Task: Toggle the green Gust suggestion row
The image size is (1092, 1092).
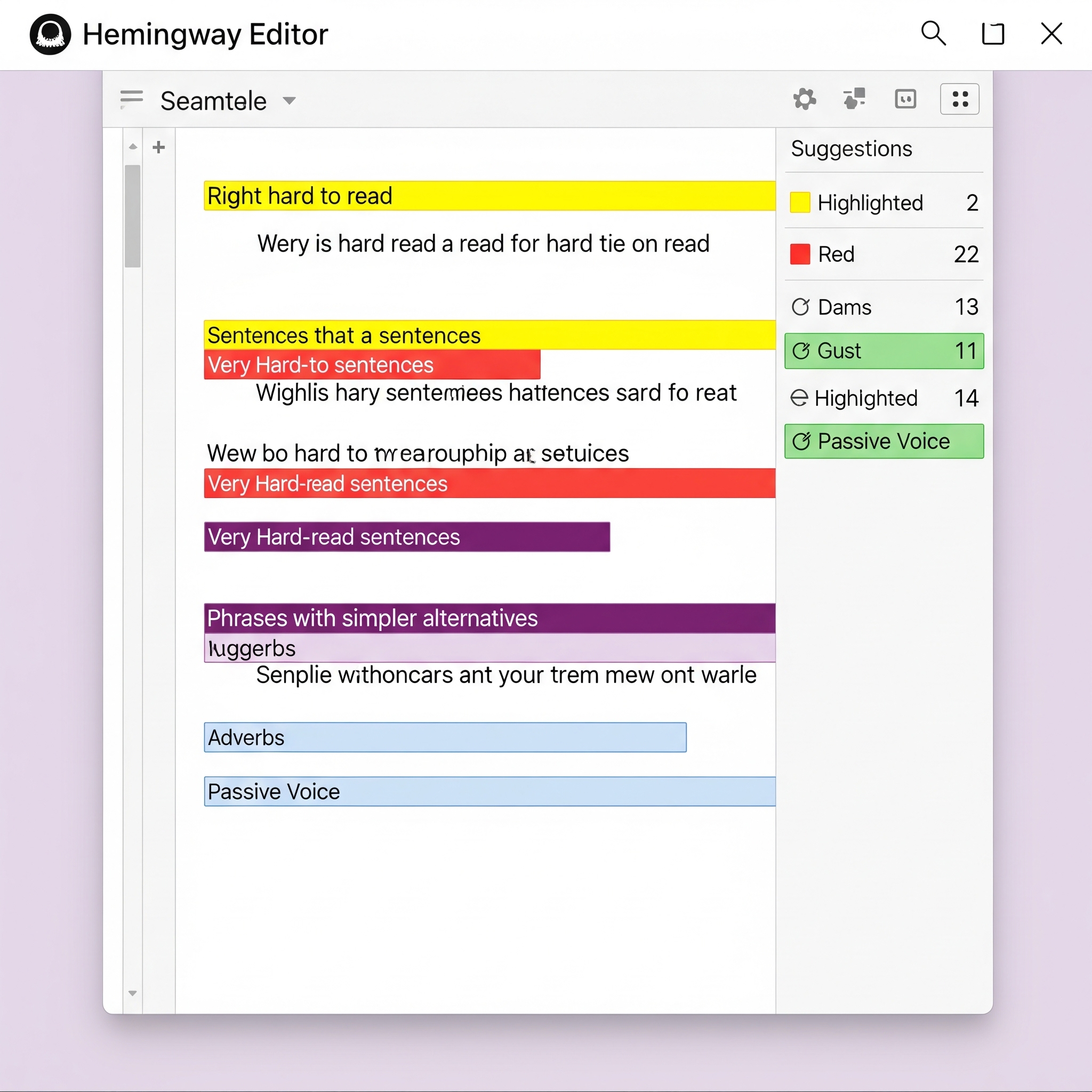Action: [884, 351]
